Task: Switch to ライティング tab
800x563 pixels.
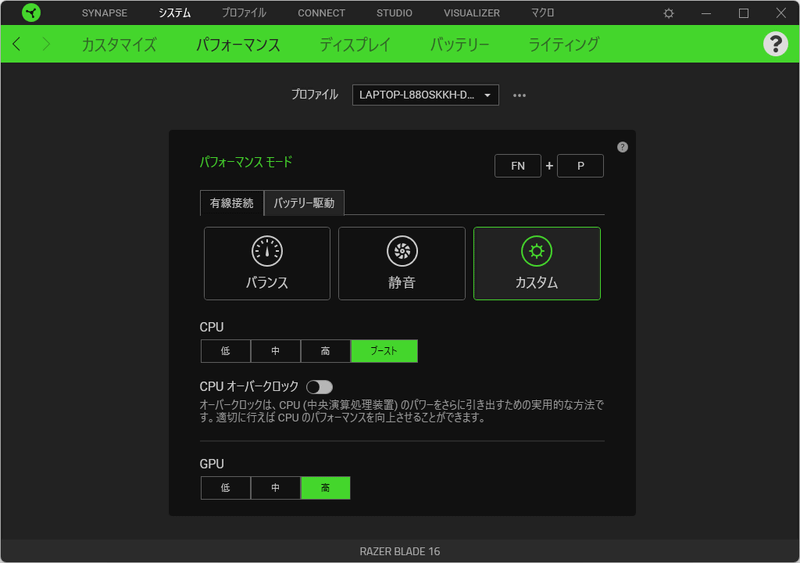Action: [x=563, y=44]
